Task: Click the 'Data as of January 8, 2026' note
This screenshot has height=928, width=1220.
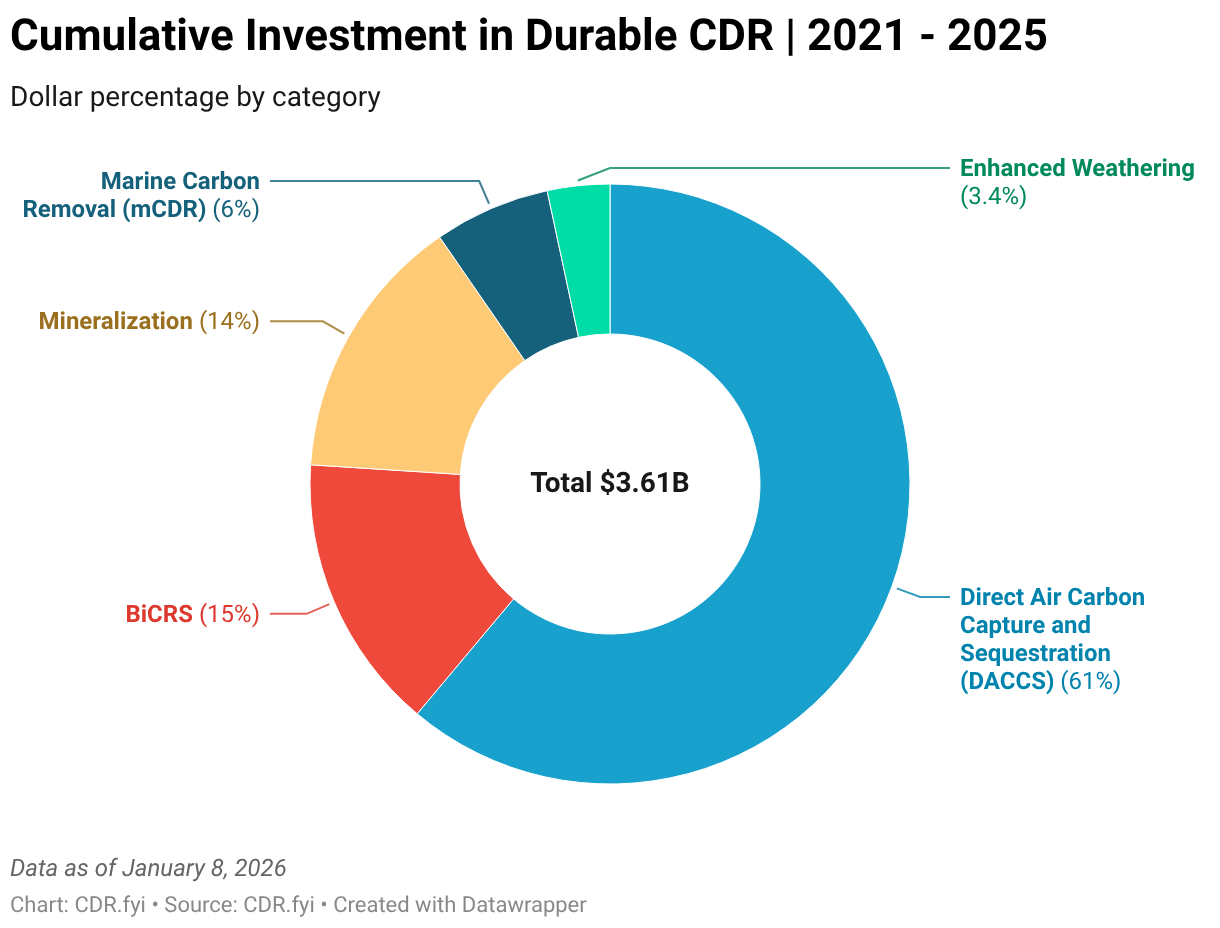Action: tap(148, 867)
